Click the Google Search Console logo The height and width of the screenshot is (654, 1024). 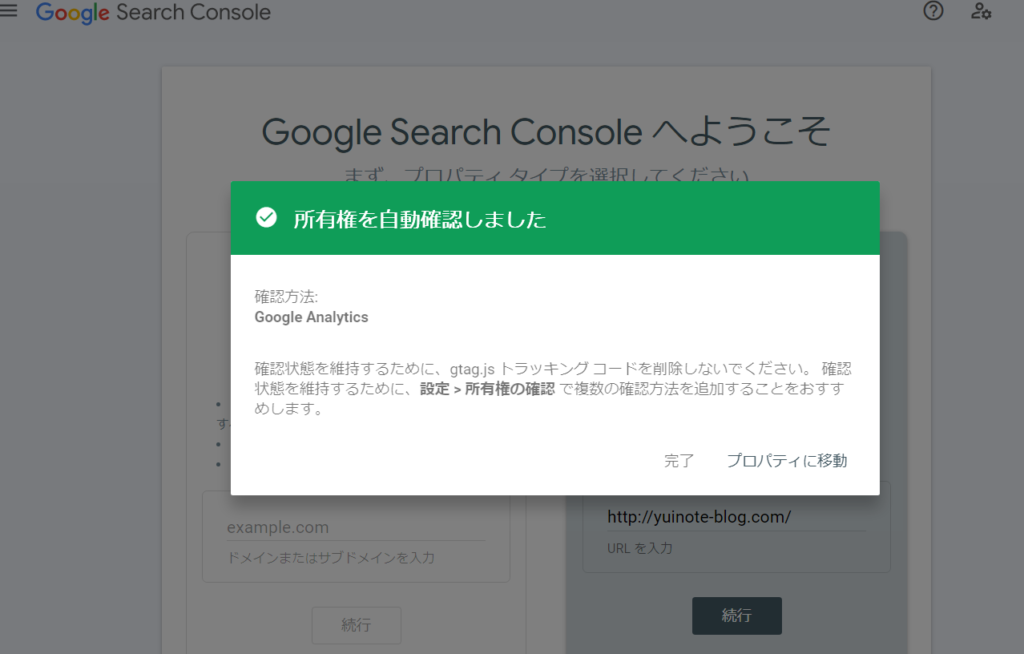(x=153, y=12)
